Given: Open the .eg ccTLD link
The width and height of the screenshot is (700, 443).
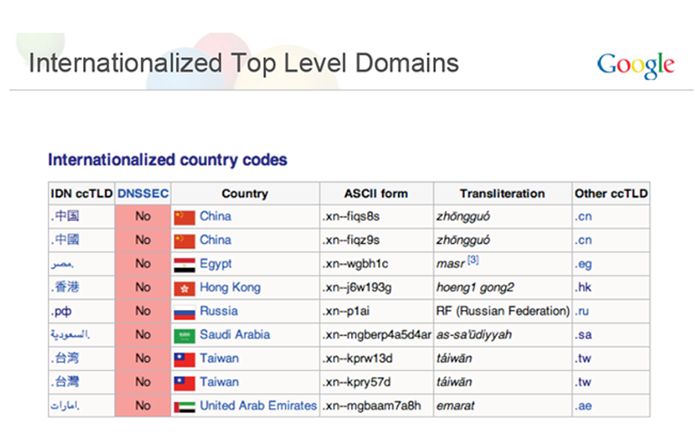Looking at the screenshot, I should point(583,264).
